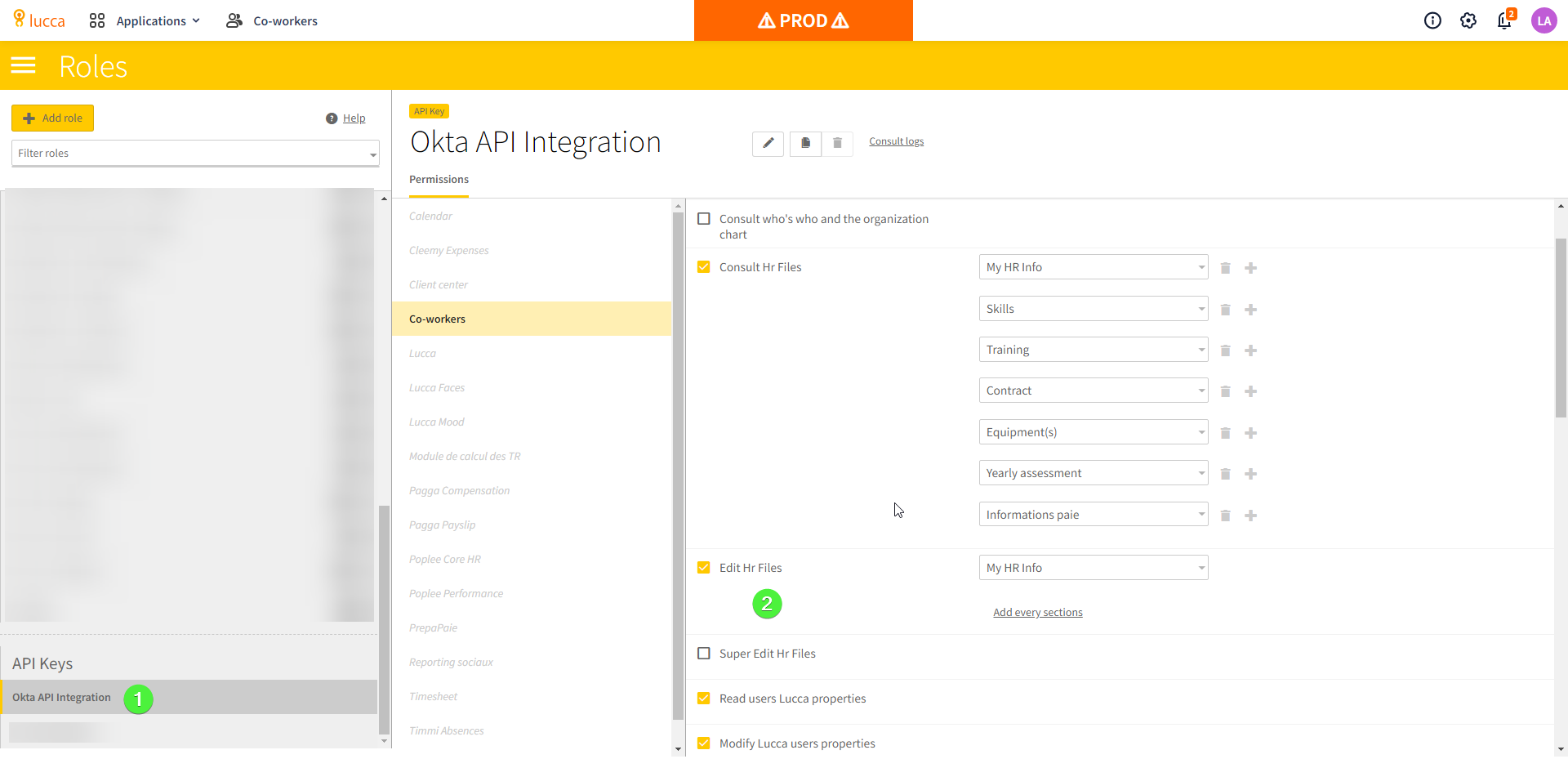Click the pencil edit icon for Okta API Integration
Viewport: 1568px width, 759px height.
coord(768,143)
